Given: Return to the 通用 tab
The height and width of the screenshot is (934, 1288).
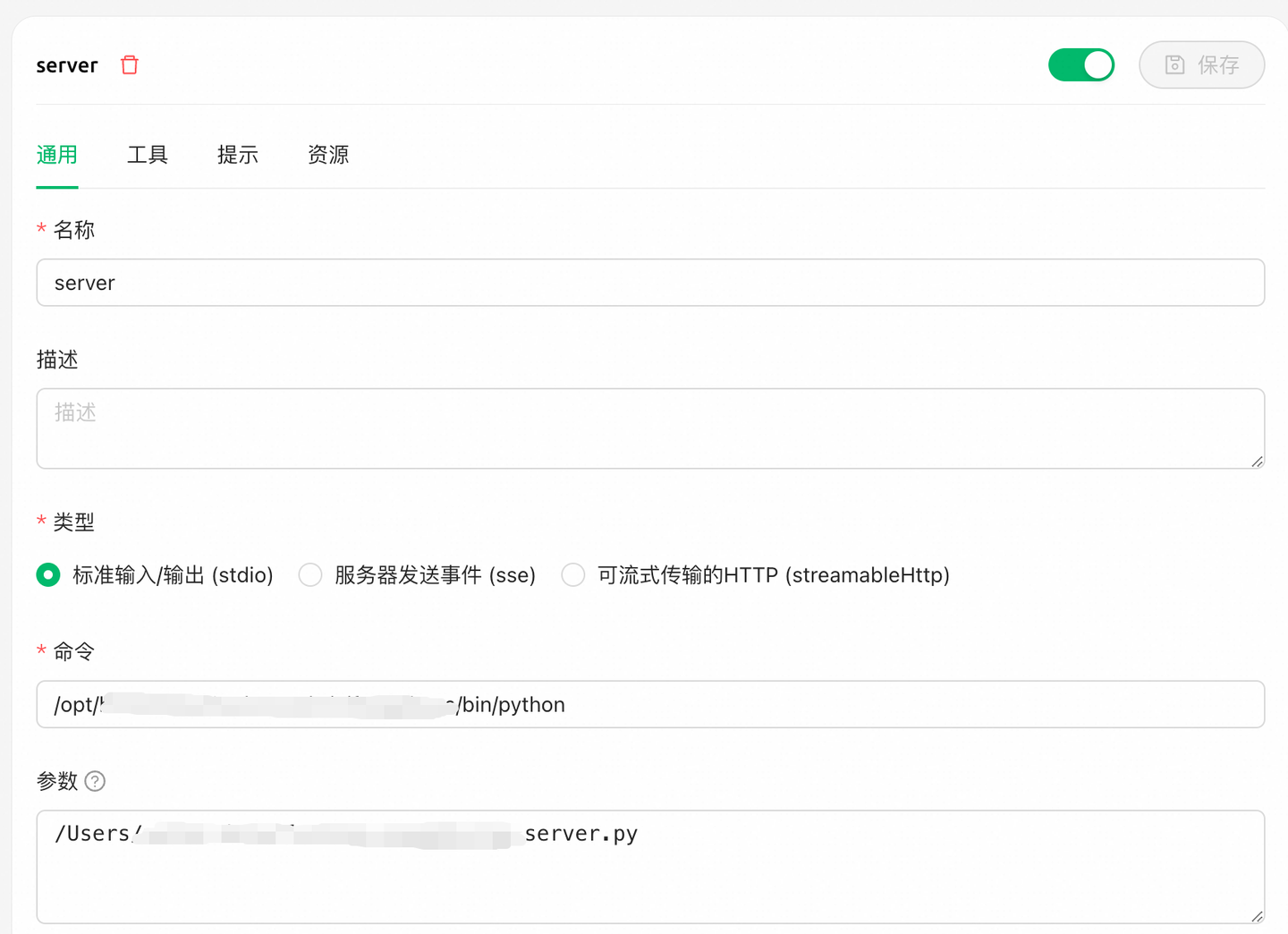Looking at the screenshot, I should point(56,154).
